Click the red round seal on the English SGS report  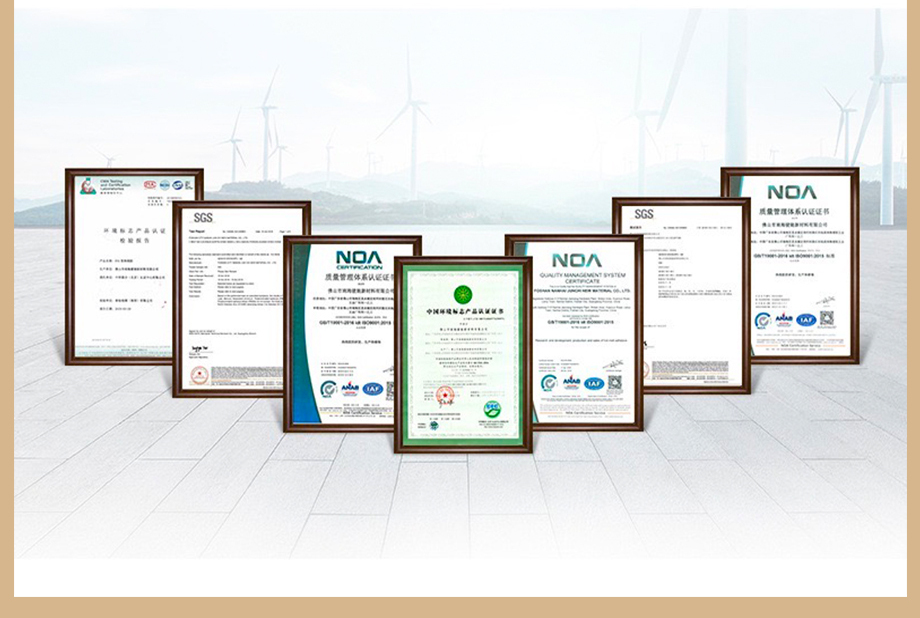(x=199, y=376)
